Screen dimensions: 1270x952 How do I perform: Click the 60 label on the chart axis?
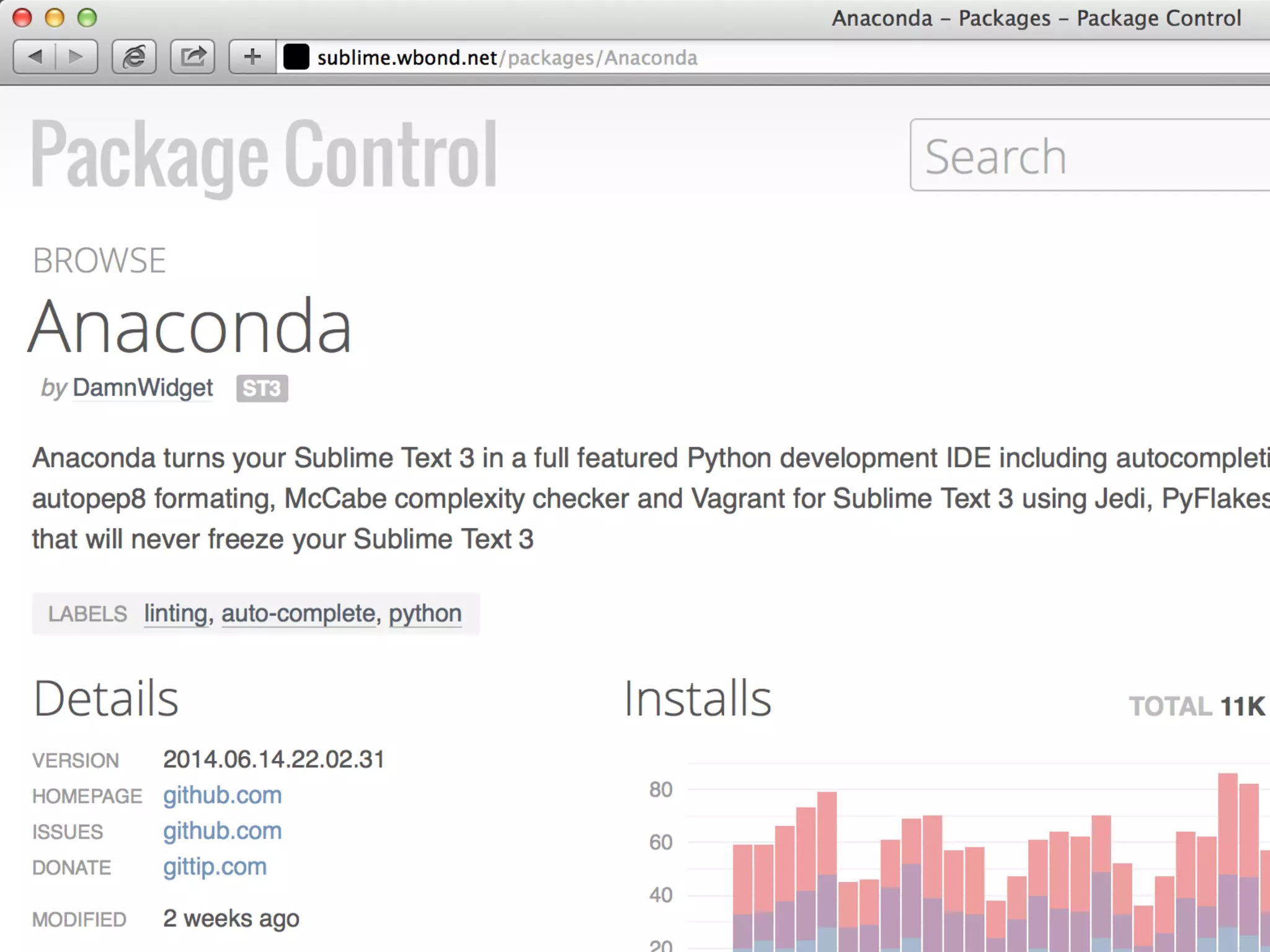pos(661,842)
